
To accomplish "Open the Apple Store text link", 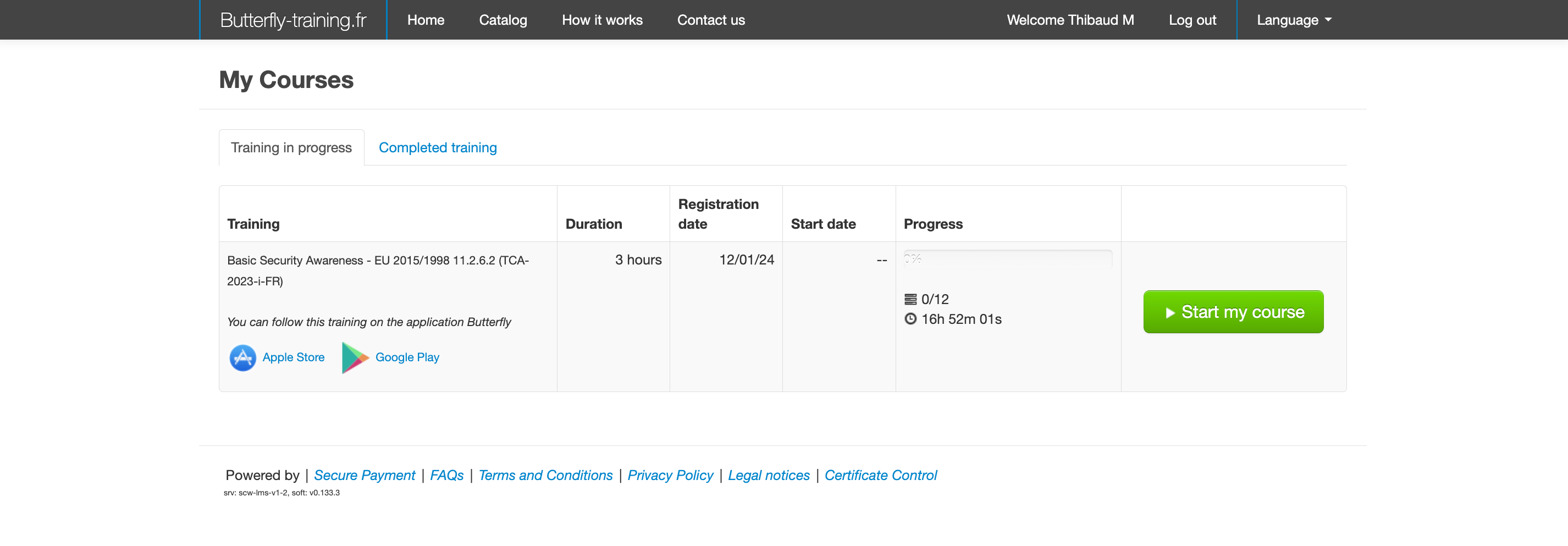I will [293, 357].
